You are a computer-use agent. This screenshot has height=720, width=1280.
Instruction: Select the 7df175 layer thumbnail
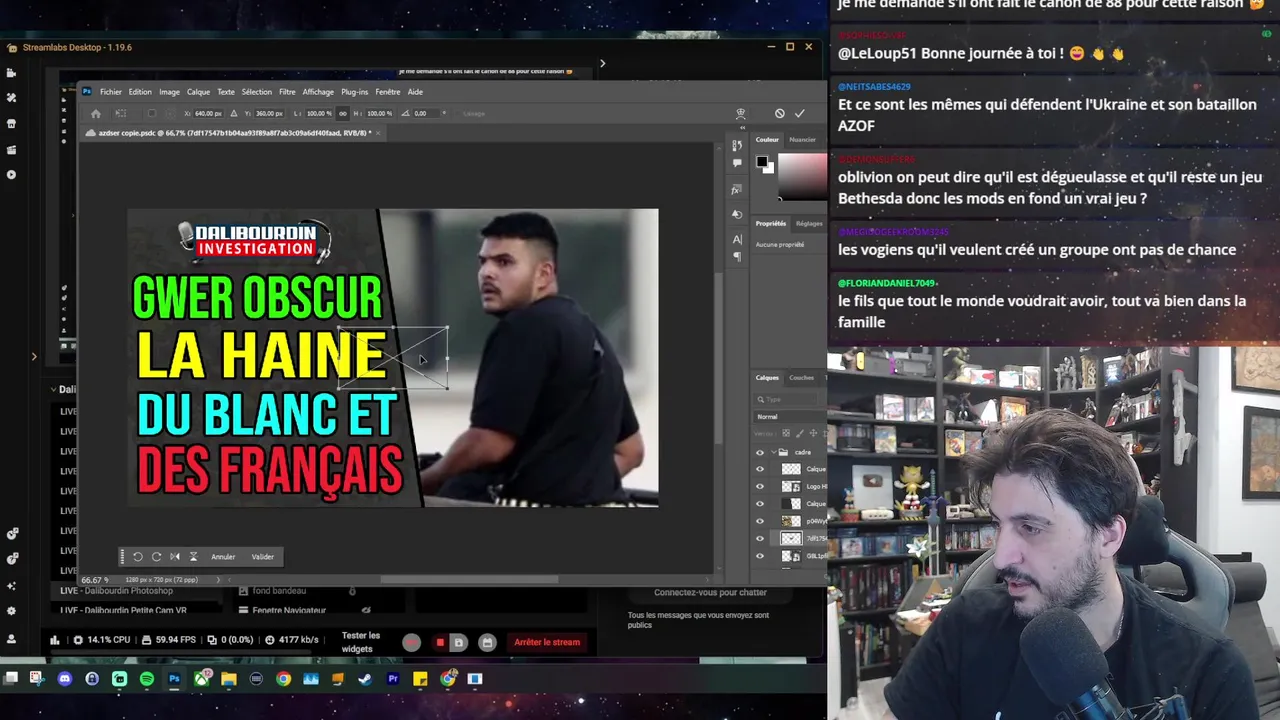[791, 539]
